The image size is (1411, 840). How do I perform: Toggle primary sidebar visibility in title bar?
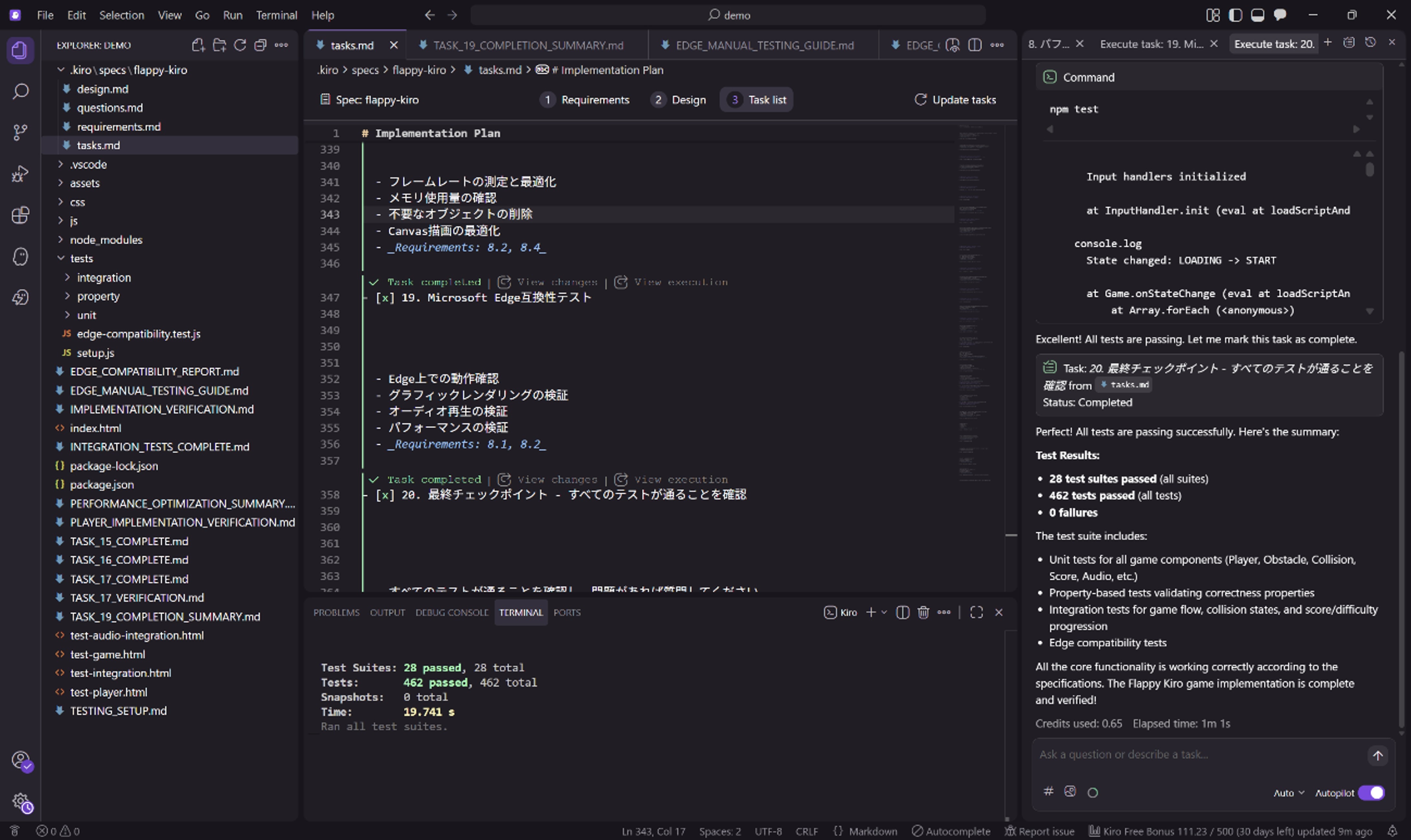pyautogui.click(x=1235, y=15)
